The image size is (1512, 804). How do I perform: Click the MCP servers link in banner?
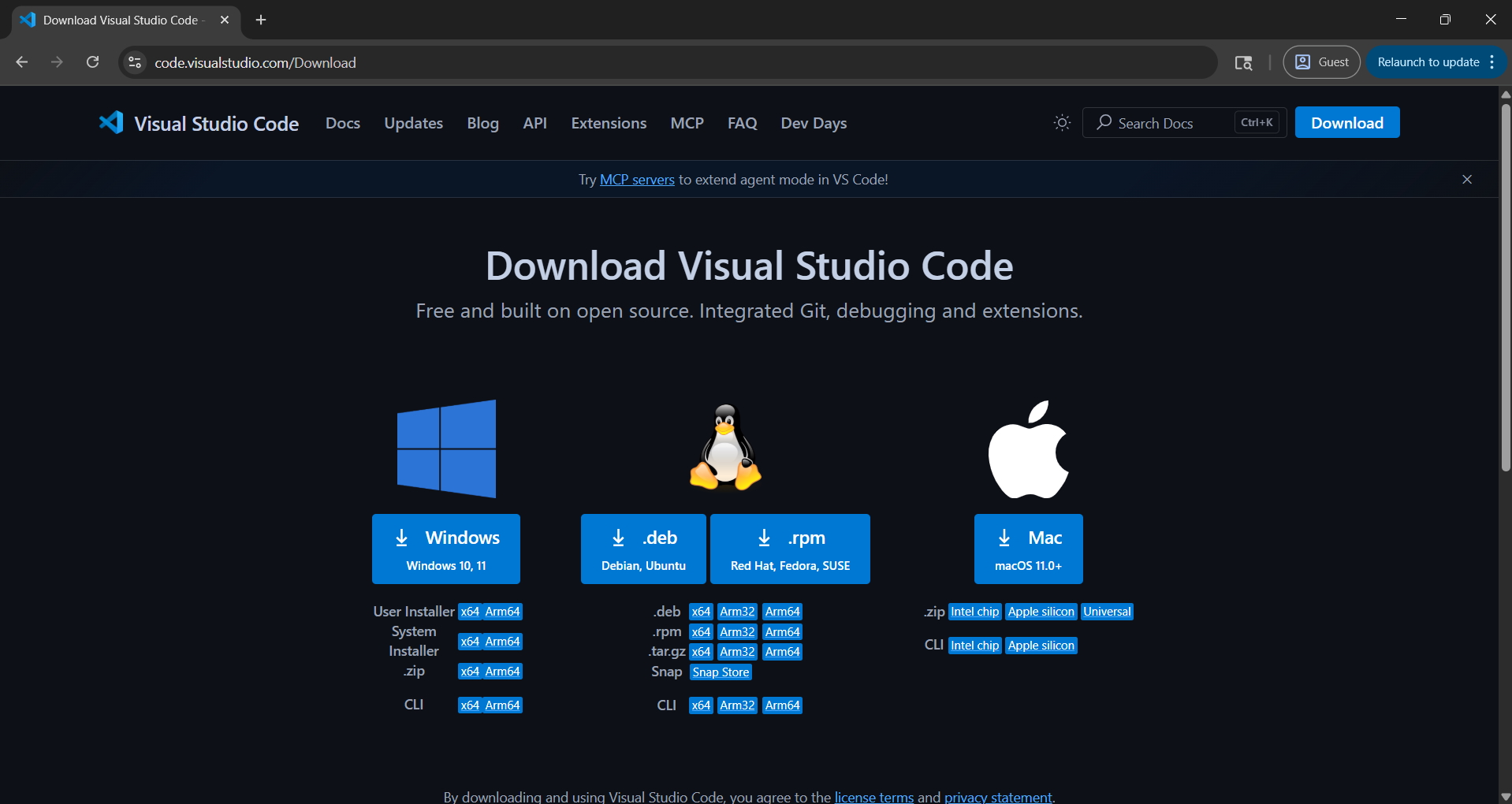pos(637,180)
